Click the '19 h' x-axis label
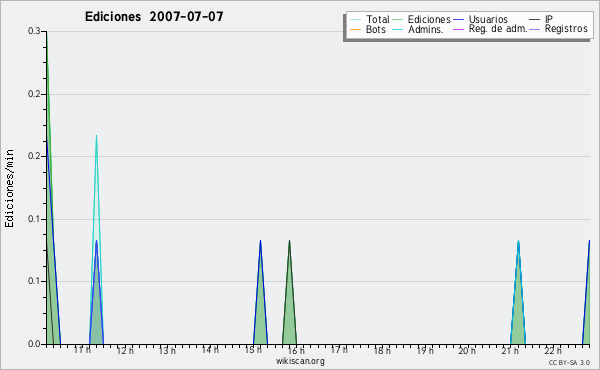The height and width of the screenshot is (370, 600). tap(425, 350)
